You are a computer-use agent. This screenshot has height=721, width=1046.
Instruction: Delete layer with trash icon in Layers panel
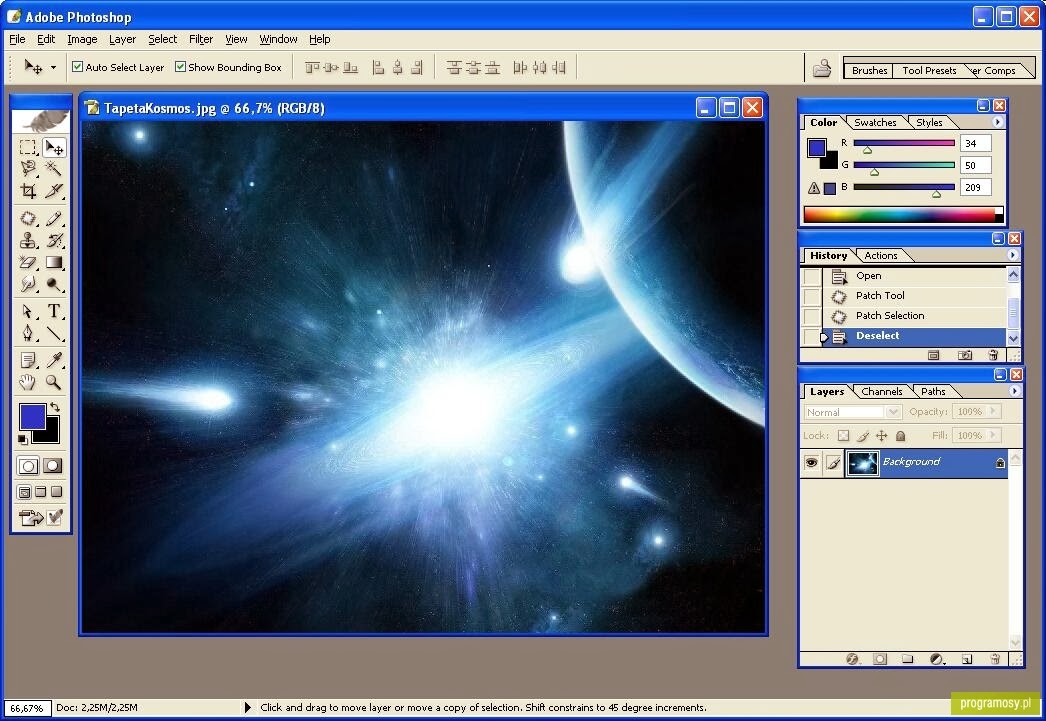(995, 659)
